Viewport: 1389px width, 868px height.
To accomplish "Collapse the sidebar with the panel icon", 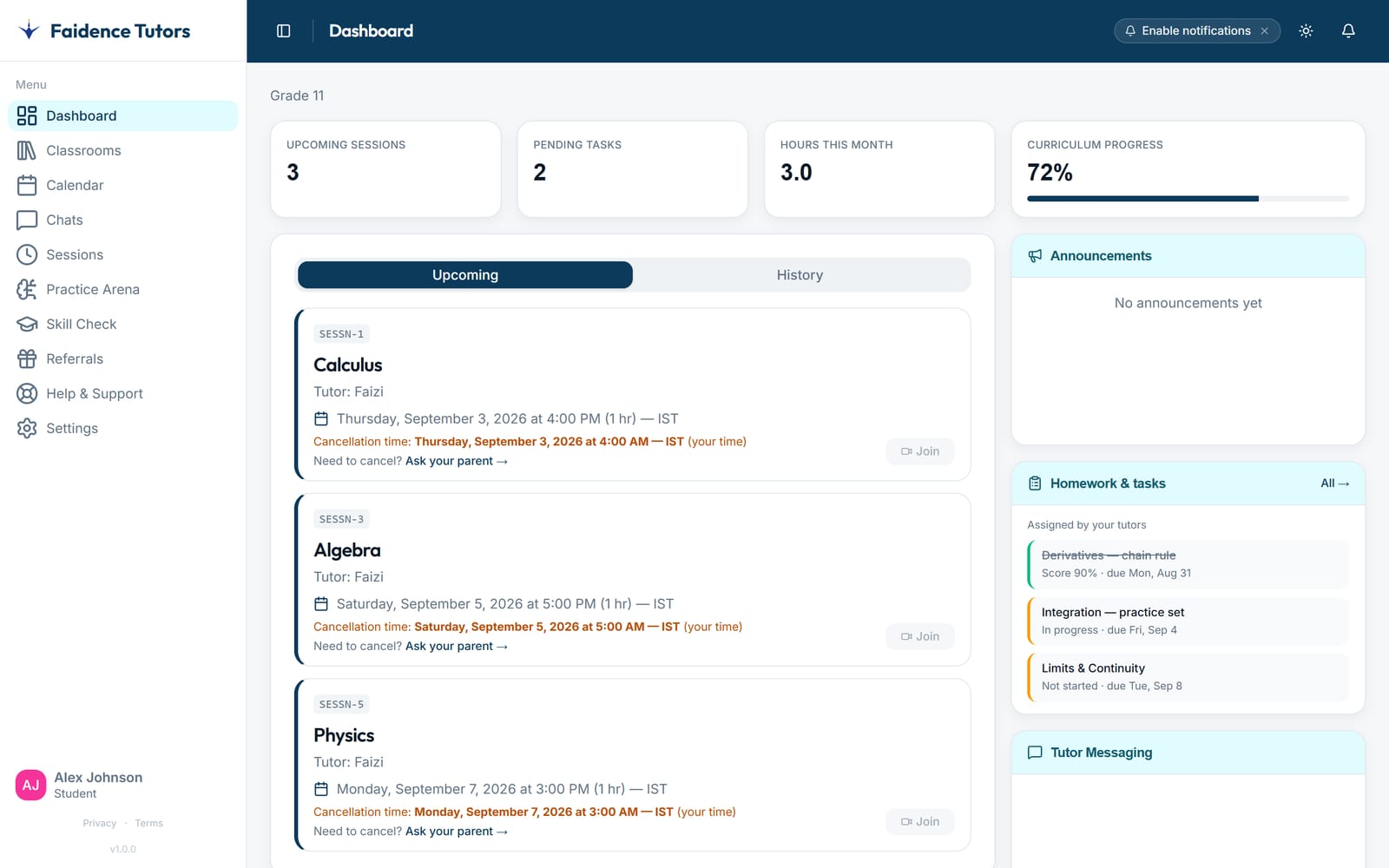I will 283,30.
